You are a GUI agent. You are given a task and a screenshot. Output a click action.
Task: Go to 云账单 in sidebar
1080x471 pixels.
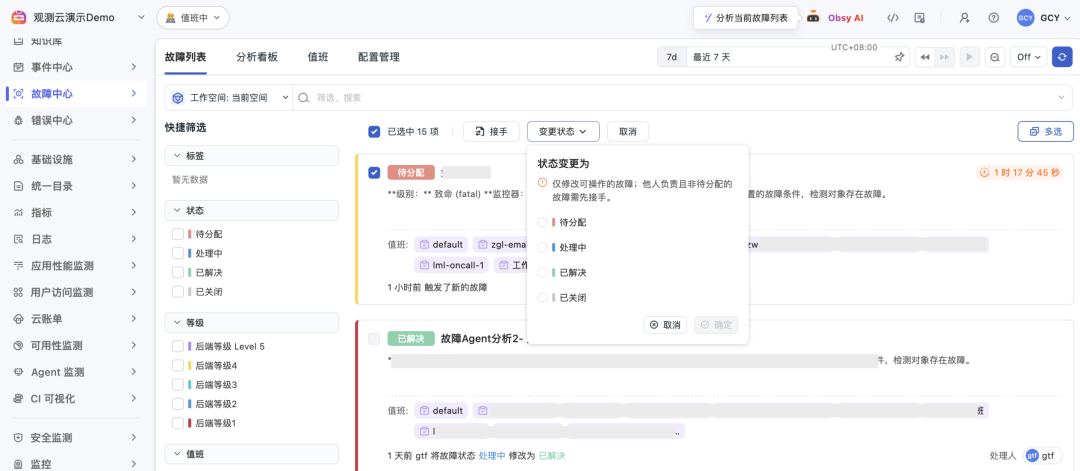pos(76,319)
